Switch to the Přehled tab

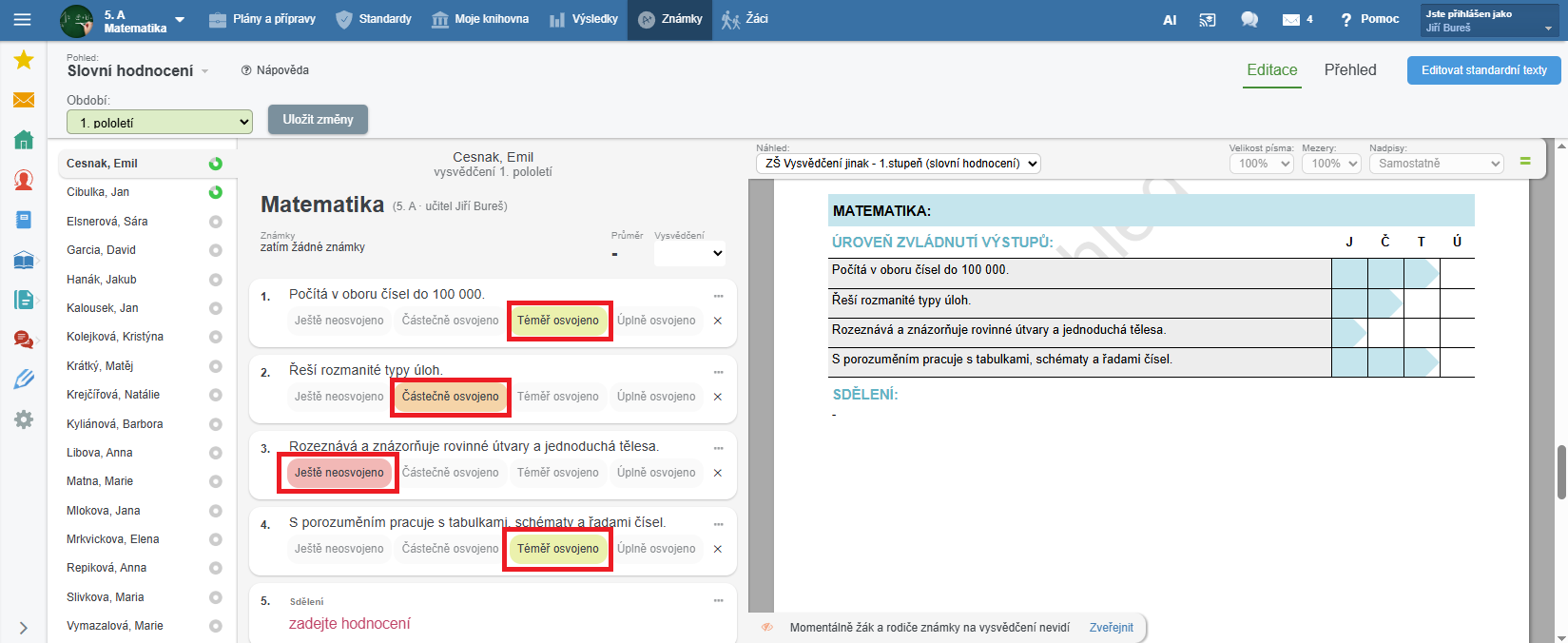1349,70
